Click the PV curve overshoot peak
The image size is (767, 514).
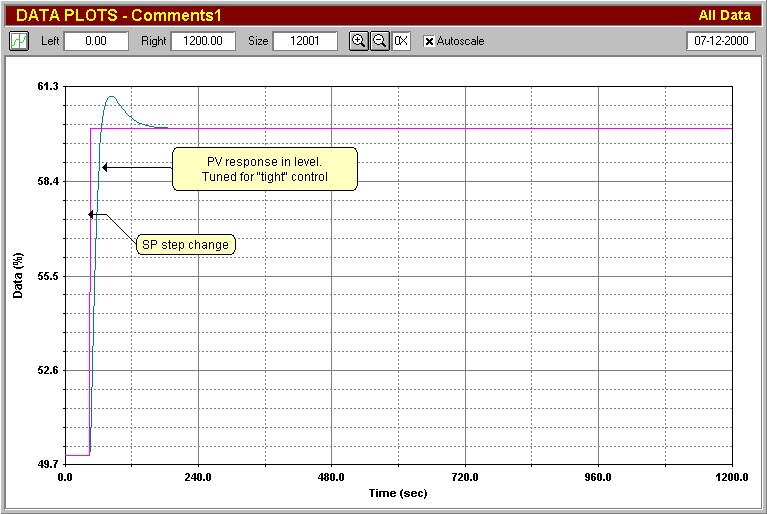tap(111, 97)
